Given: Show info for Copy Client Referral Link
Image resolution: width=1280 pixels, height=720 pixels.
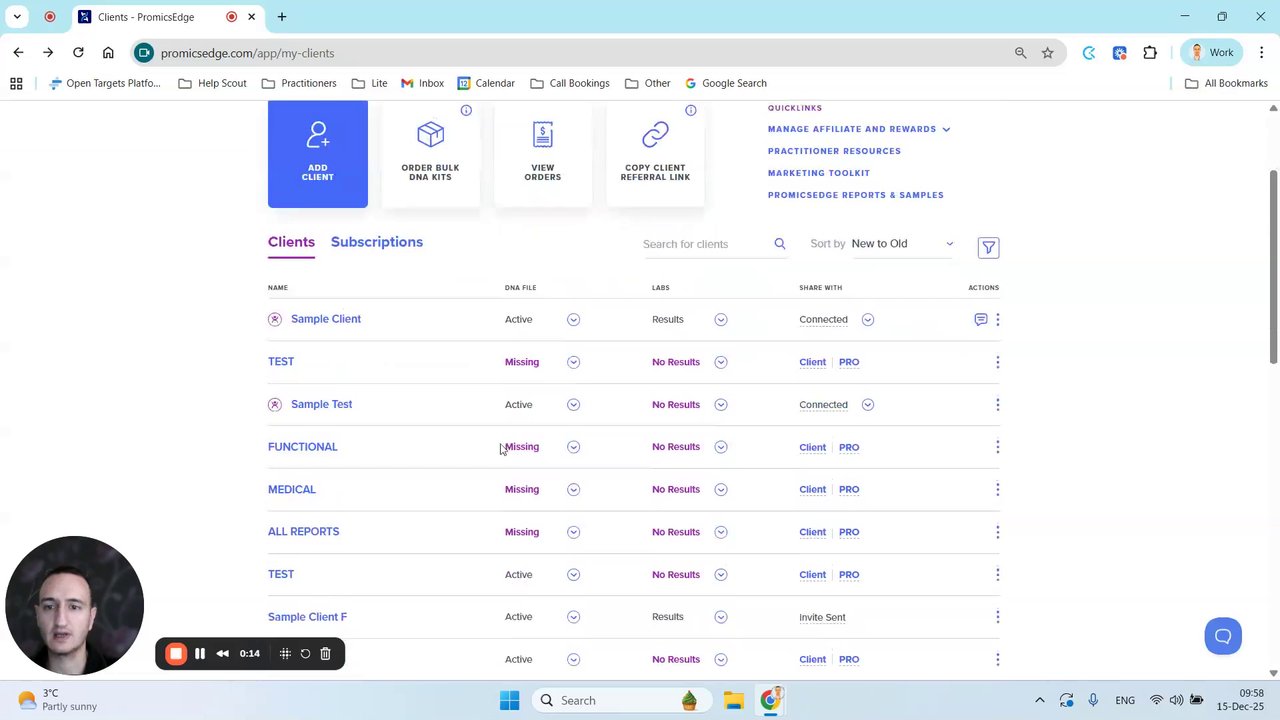Looking at the screenshot, I should point(690,110).
